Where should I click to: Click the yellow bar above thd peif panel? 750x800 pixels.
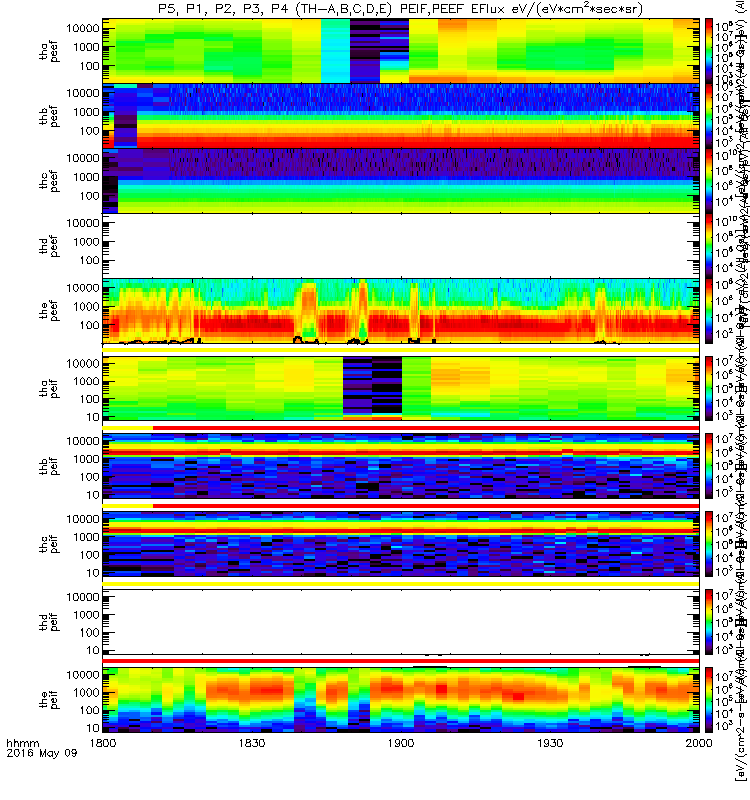pyautogui.click(x=401, y=584)
